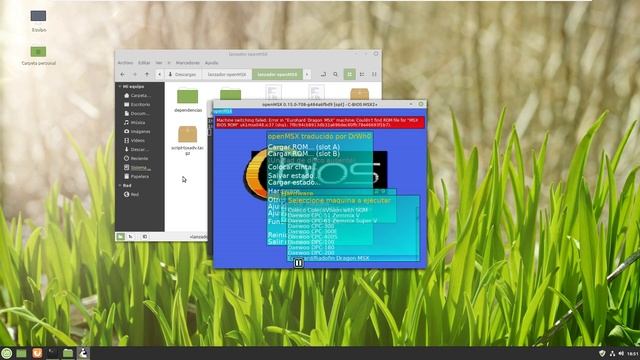The height and width of the screenshot is (360, 640).
Task: Show previous path segments in breadcrumb
Action: point(159,74)
